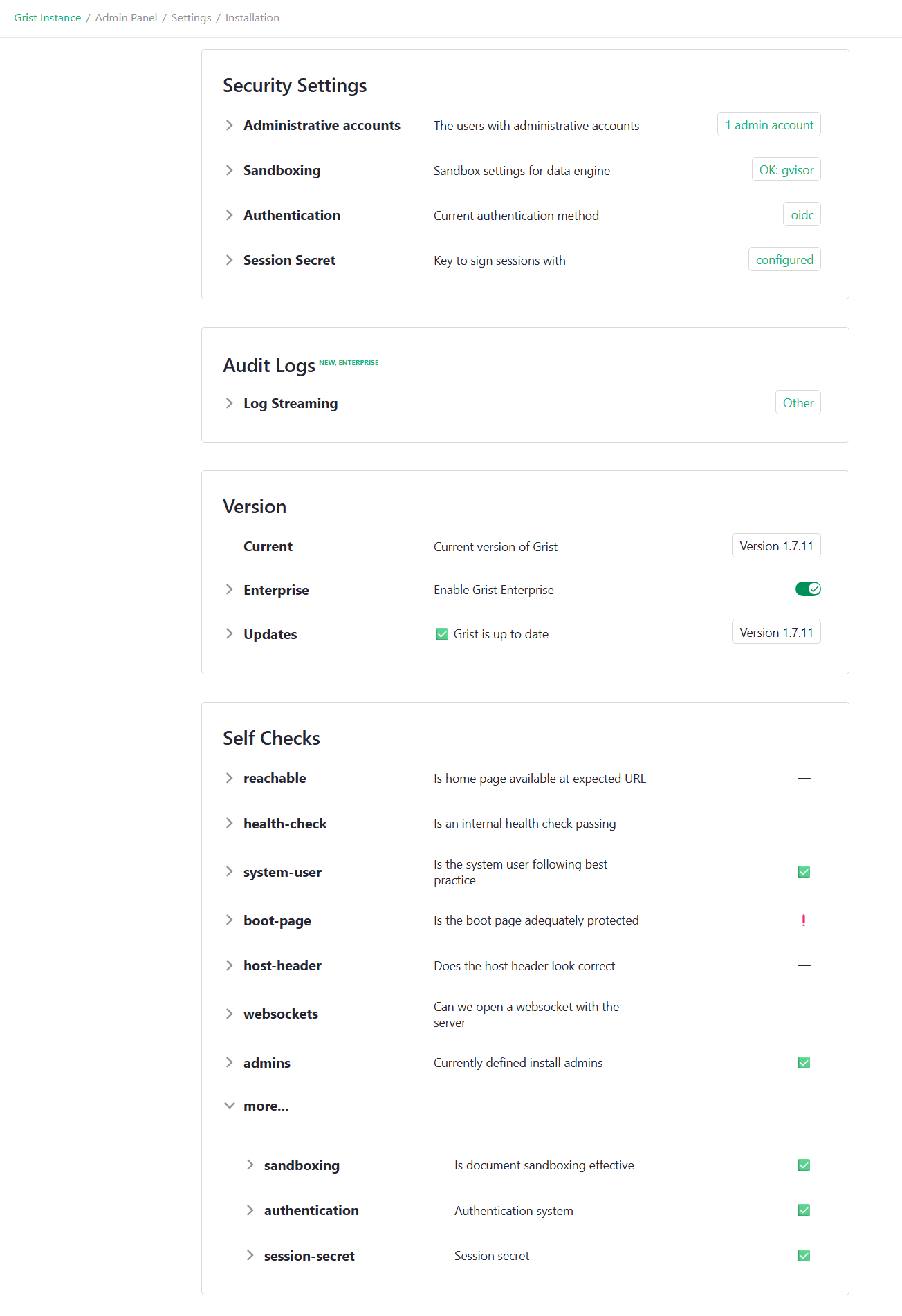Expand the Updates version row
902x1316 pixels.
(x=229, y=634)
